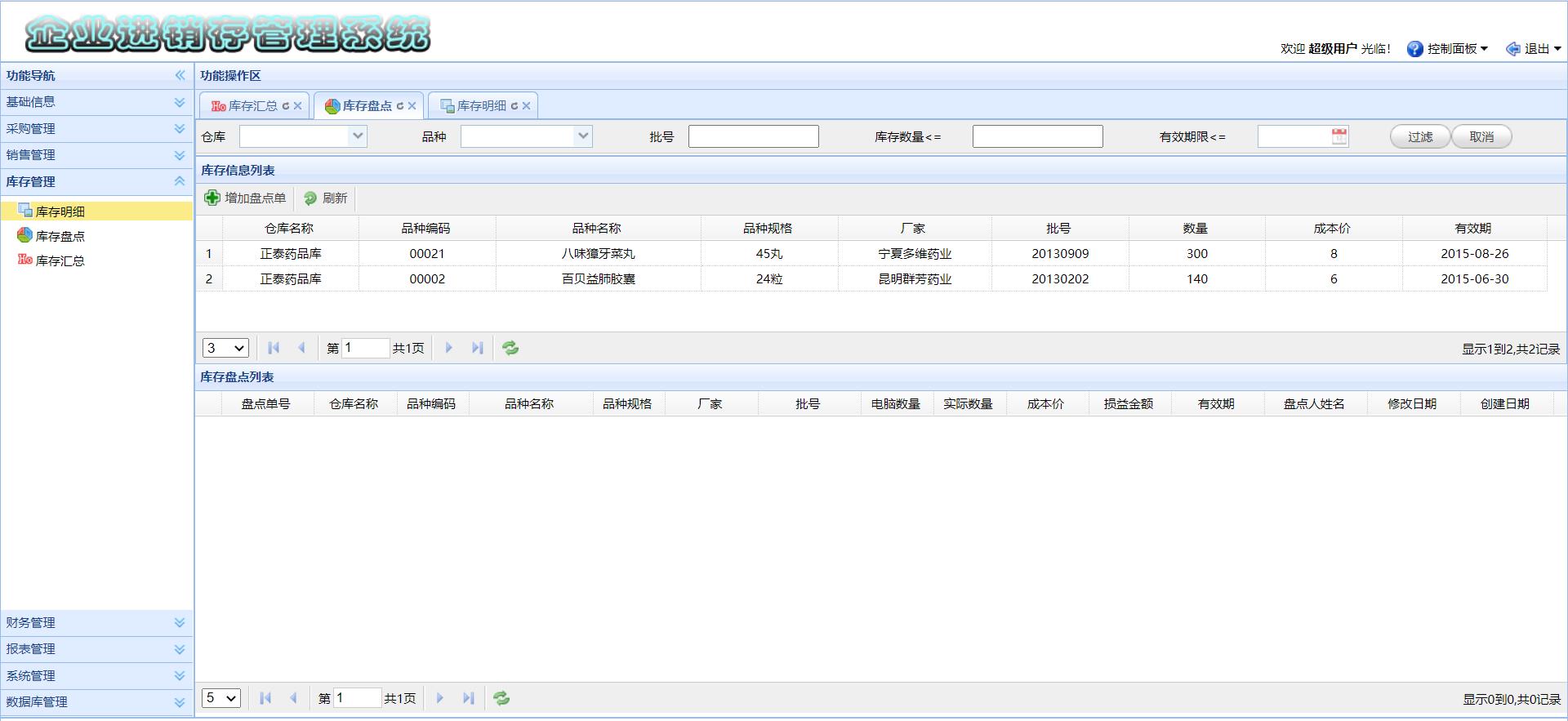Viewport: 1568px width, 721px height.
Task: Open page size dropdown showing 5
Action: pyautogui.click(x=221, y=698)
